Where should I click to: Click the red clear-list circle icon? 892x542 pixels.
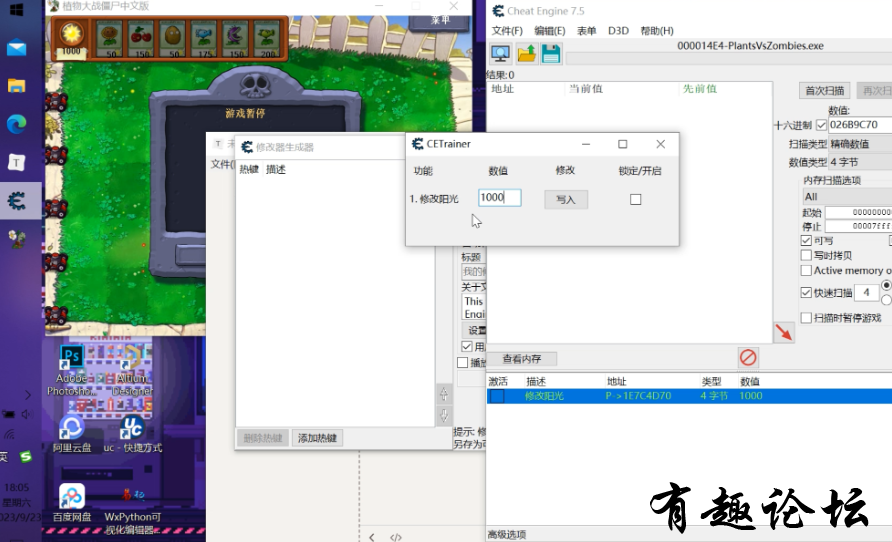(x=748, y=358)
